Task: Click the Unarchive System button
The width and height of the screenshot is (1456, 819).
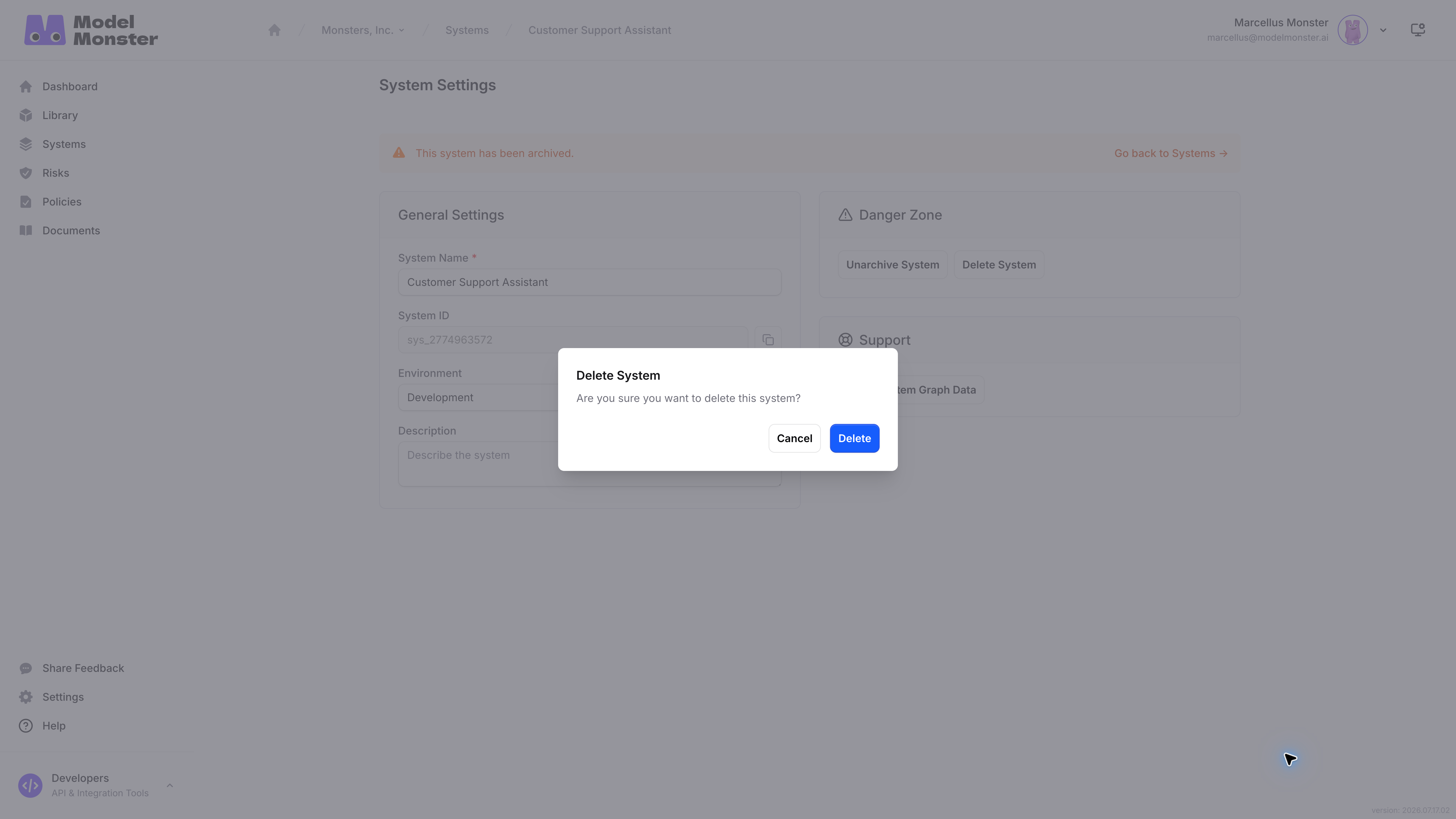Action: (x=893, y=264)
